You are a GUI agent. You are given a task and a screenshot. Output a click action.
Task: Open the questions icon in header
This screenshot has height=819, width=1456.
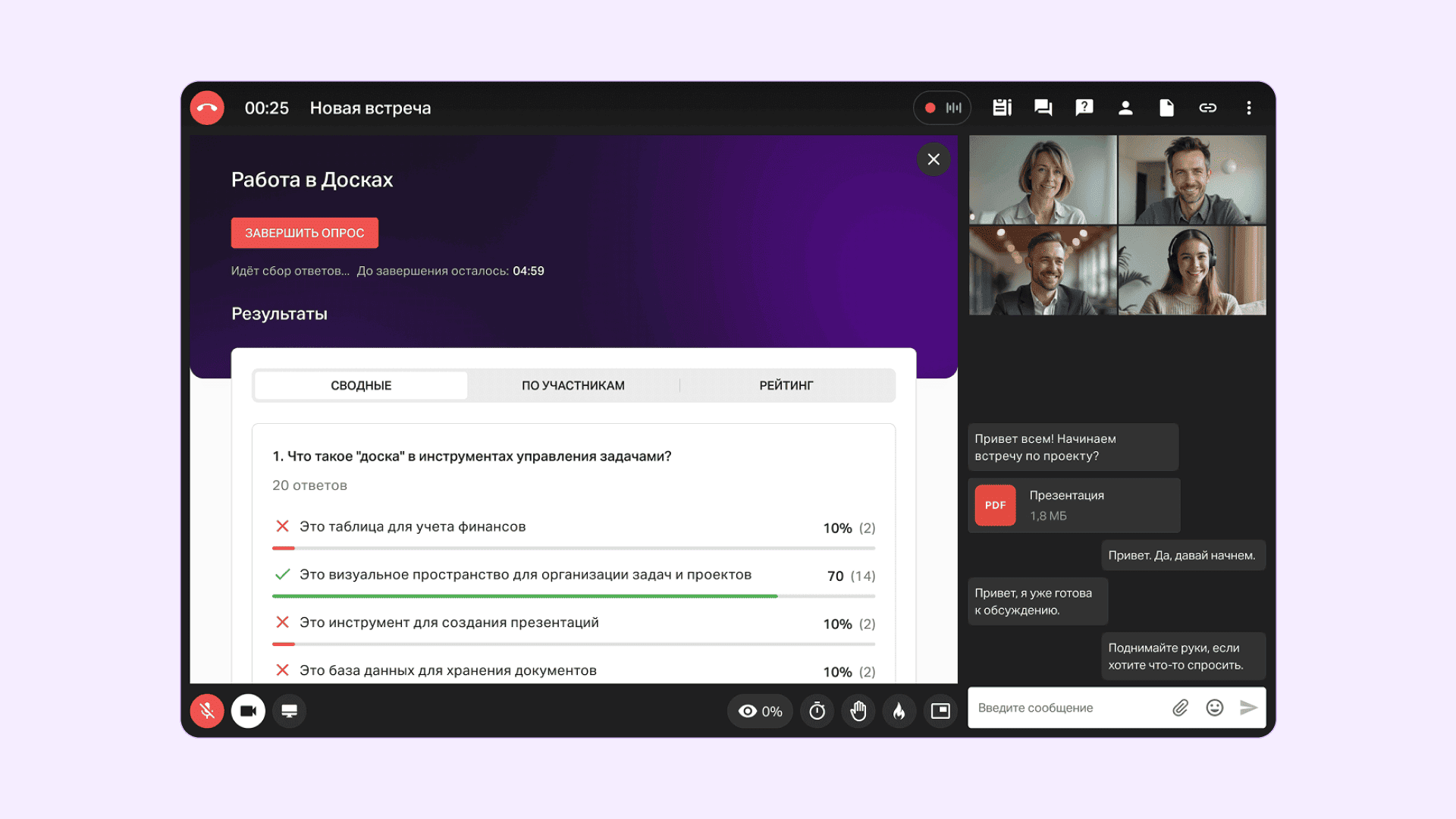point(1084,108)
